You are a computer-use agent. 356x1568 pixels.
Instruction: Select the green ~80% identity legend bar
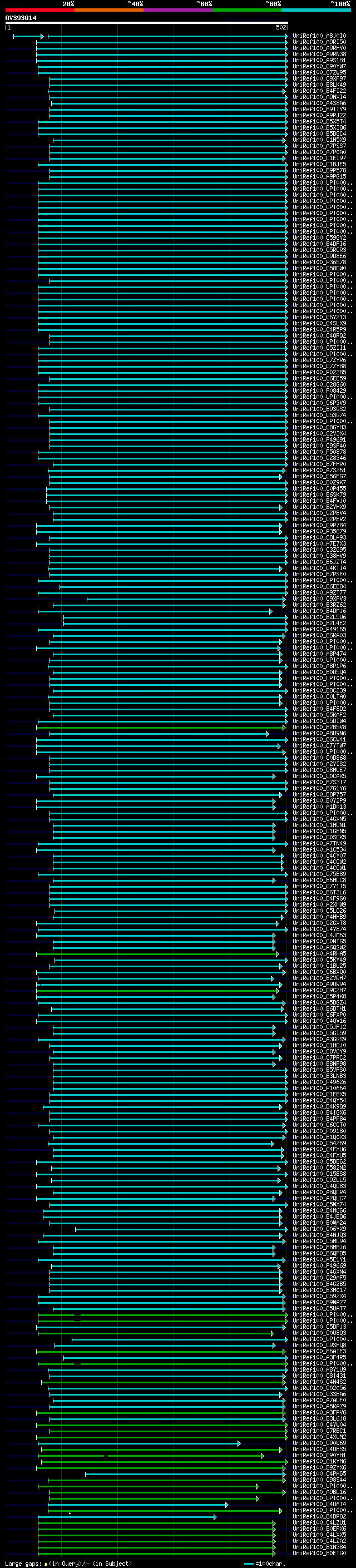pyautogui.click(x=247, y=10)
